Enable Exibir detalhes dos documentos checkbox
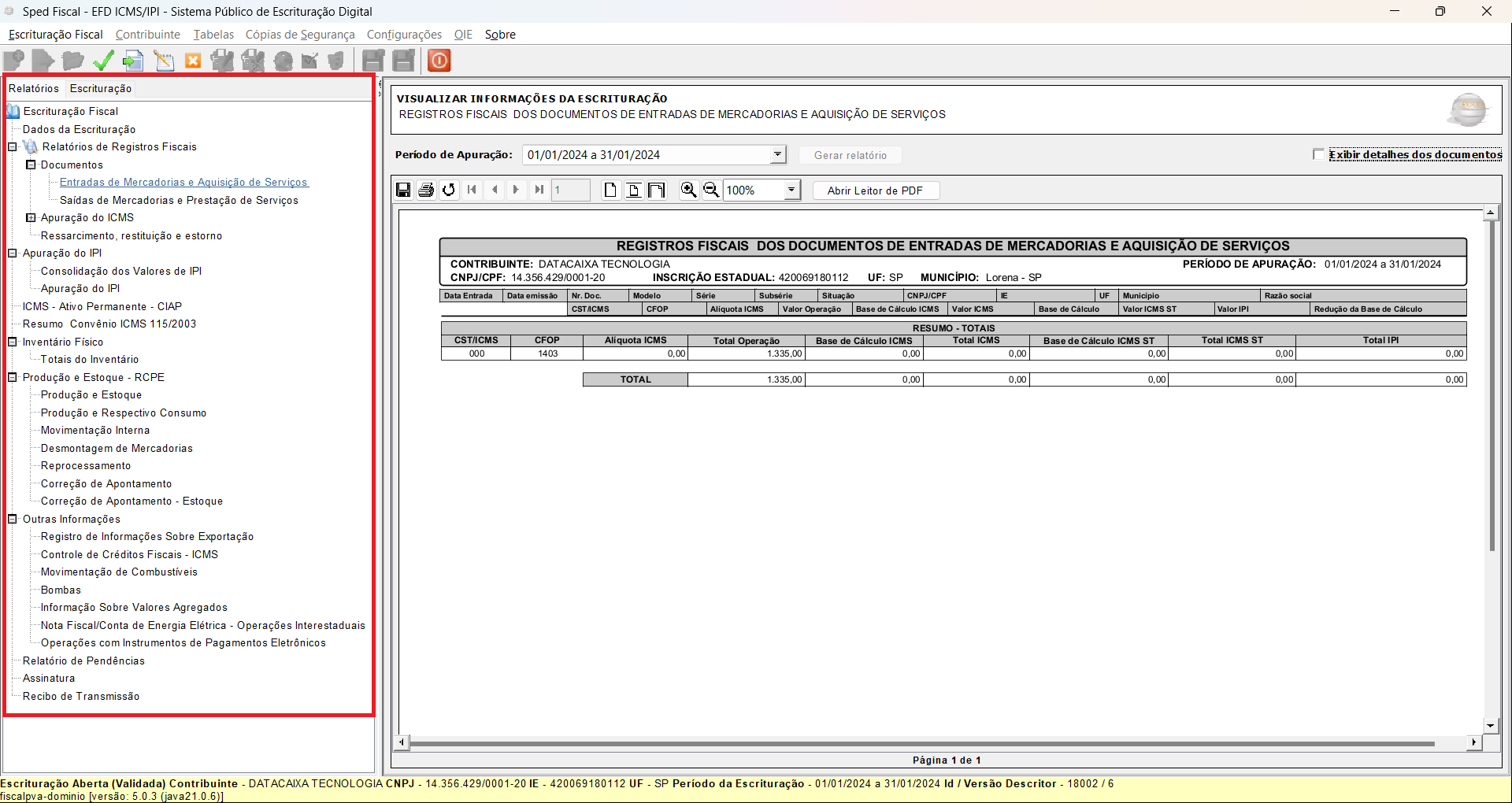 1318,154
